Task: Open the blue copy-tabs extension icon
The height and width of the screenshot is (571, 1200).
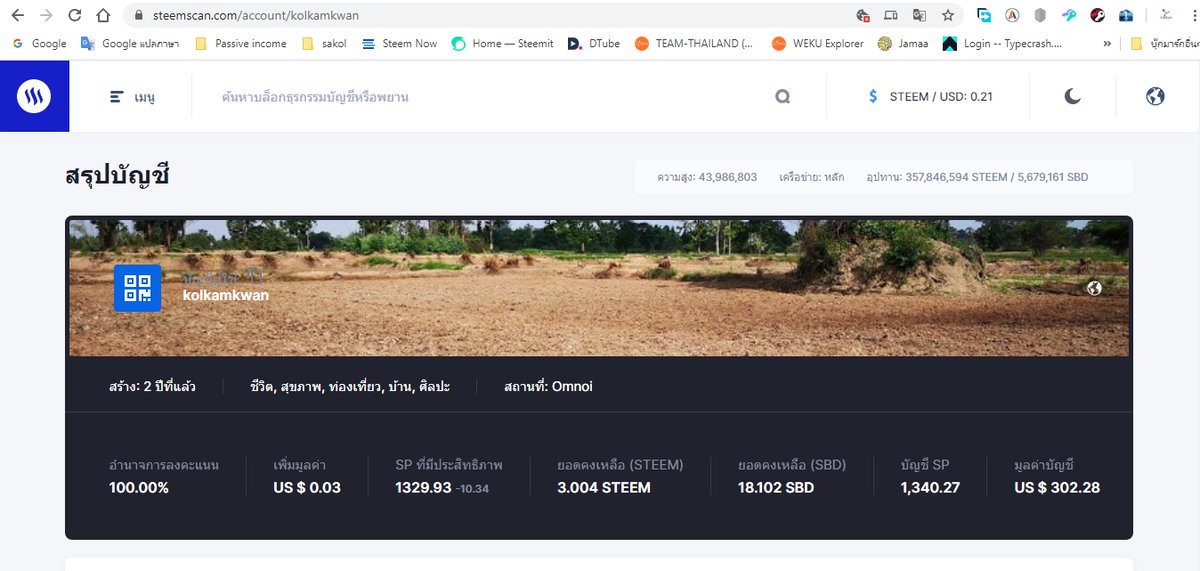Action: [x=984, y=15]
